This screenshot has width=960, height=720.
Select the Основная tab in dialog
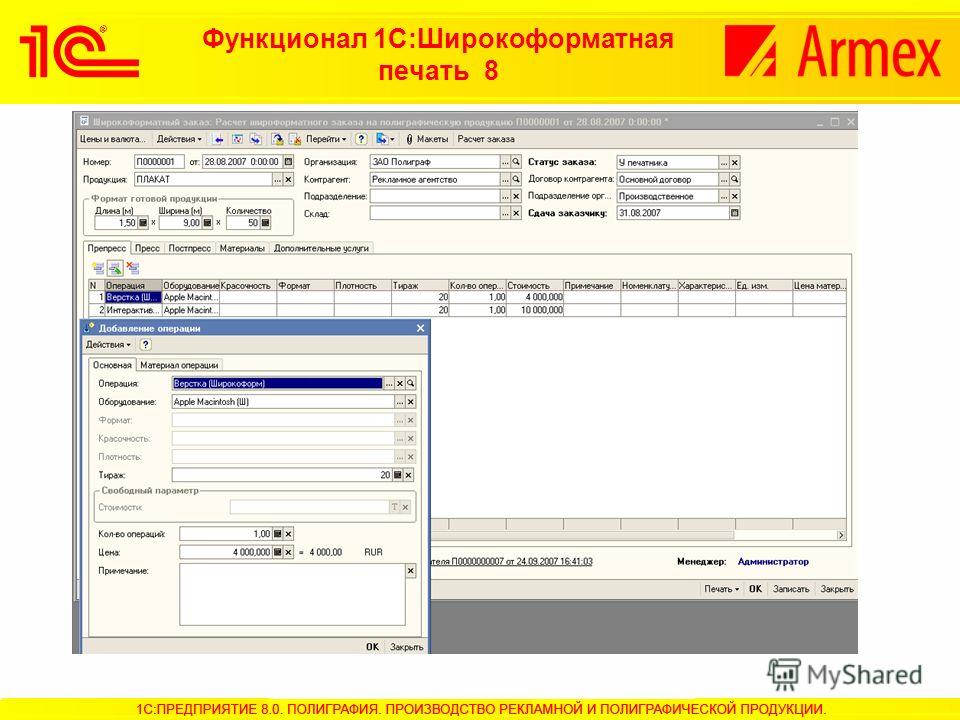pos(112,365)
